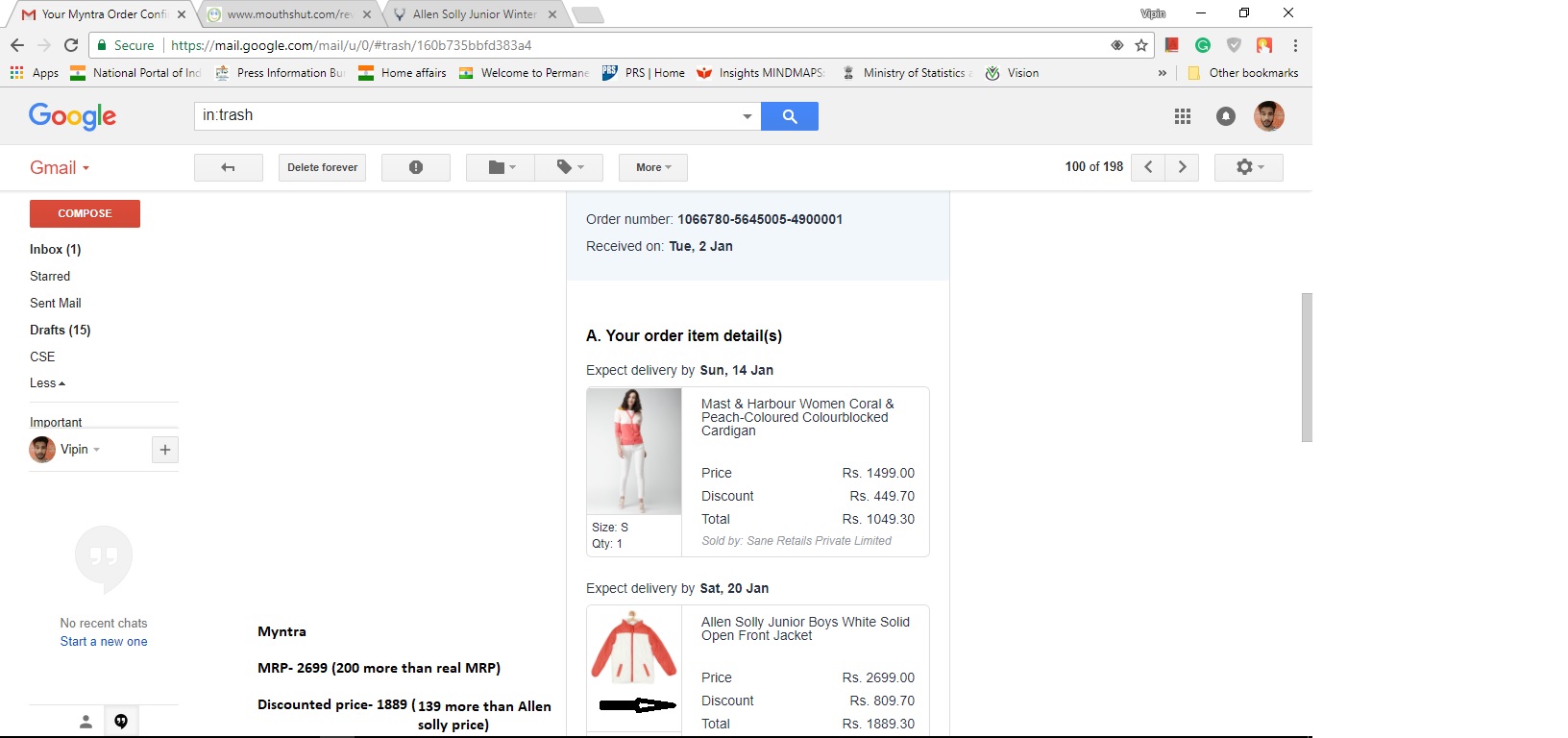1568x738 pixels.
Task: Switch to the Allen Solly Junior tab
Action: pyautogui.click(x=473, y=14)
